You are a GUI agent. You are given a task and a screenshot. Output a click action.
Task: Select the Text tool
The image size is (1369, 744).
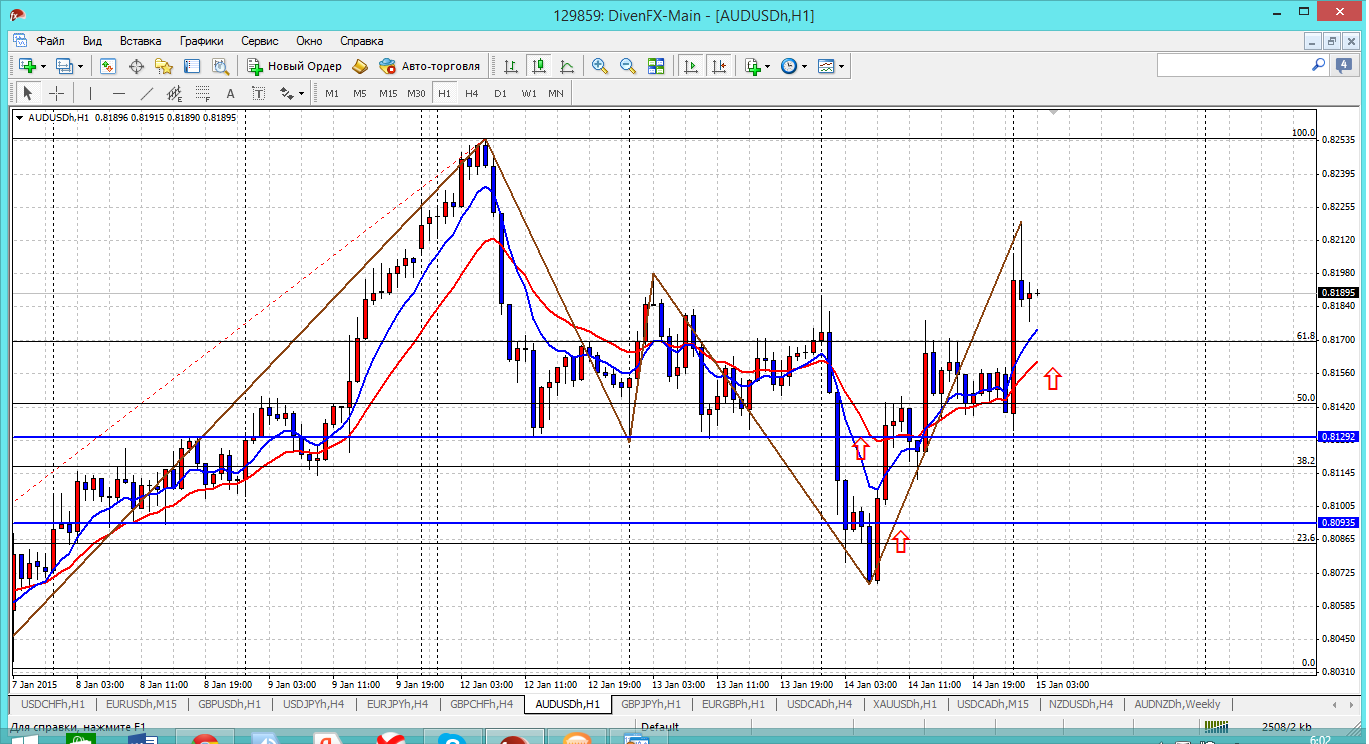point(231,93)
